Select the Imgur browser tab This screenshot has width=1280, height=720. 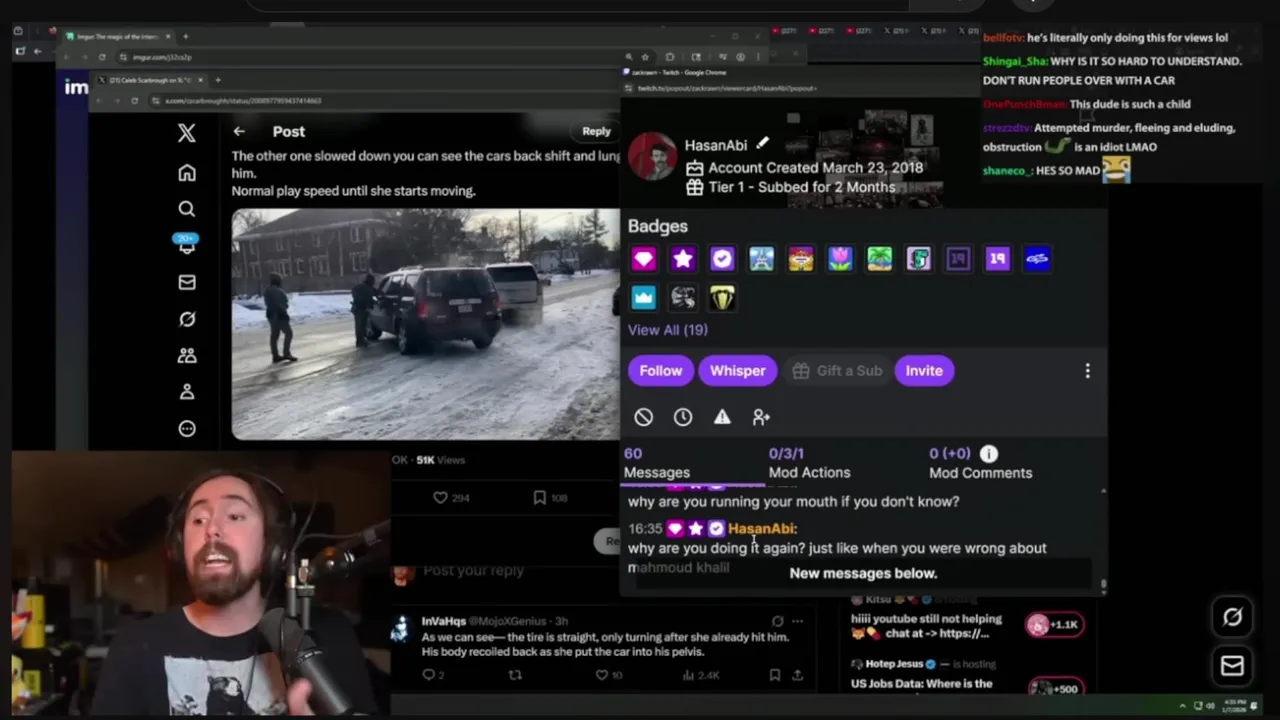point(118,36)
